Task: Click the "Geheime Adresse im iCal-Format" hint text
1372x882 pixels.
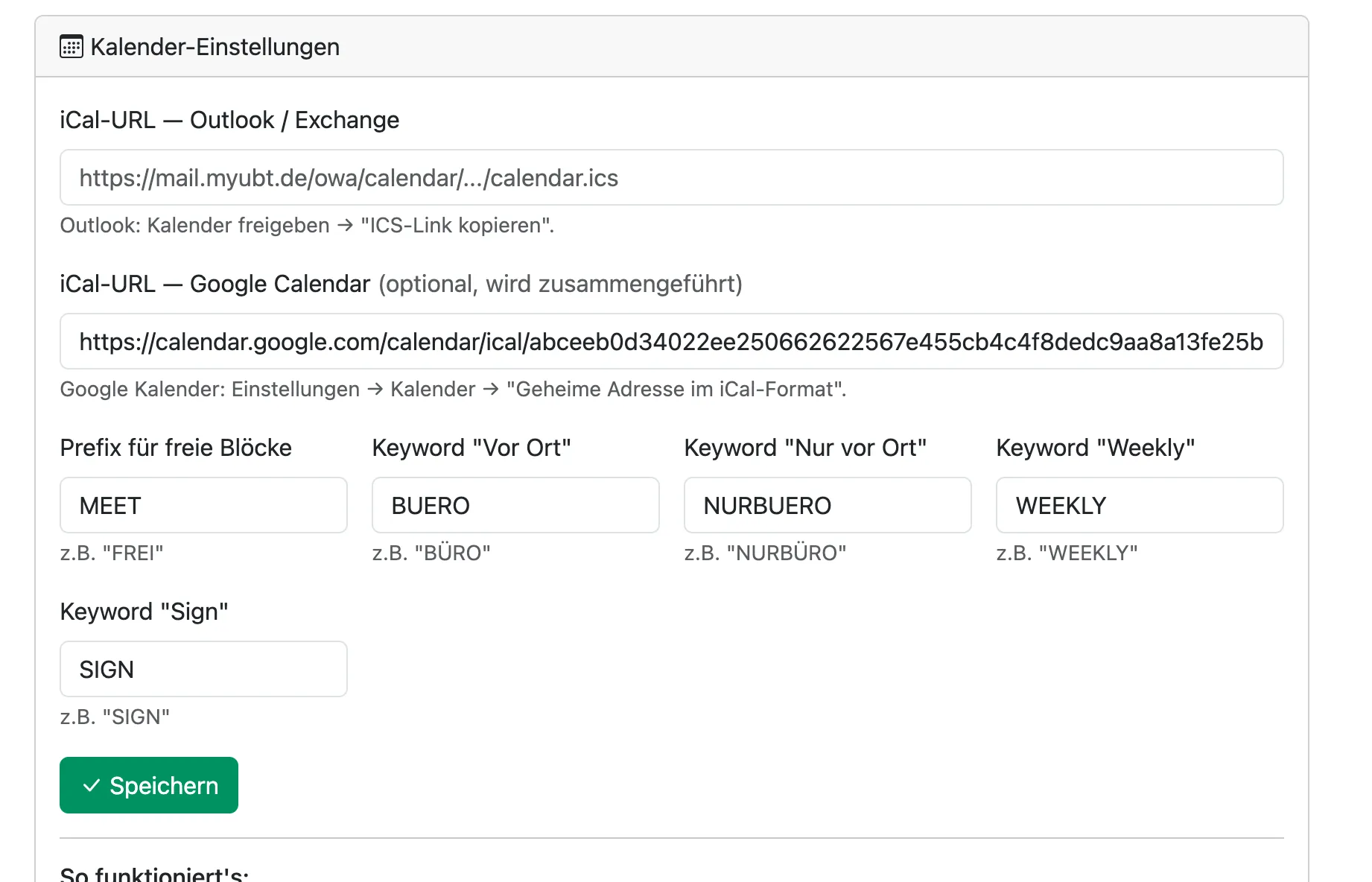Action: tap(453, 389)
